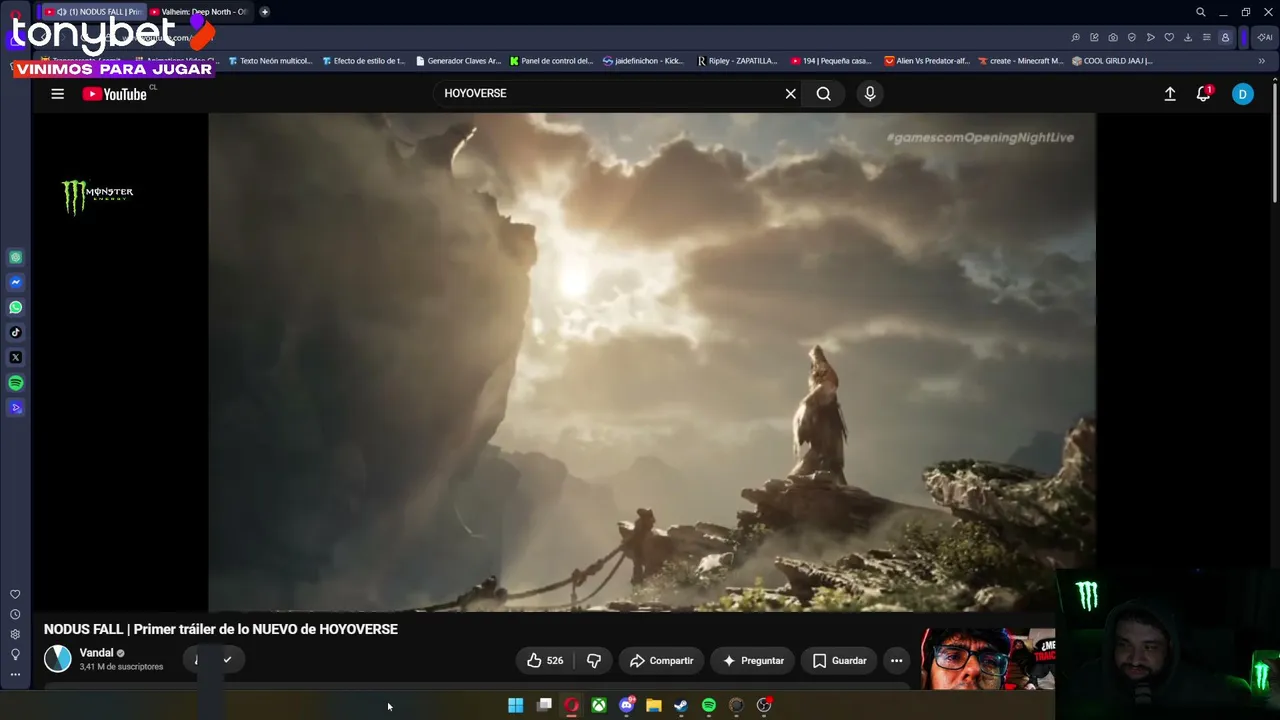Open sidebar three-dot more options
The width and height of the screenshot is (1280, 720).
point(15,675)
